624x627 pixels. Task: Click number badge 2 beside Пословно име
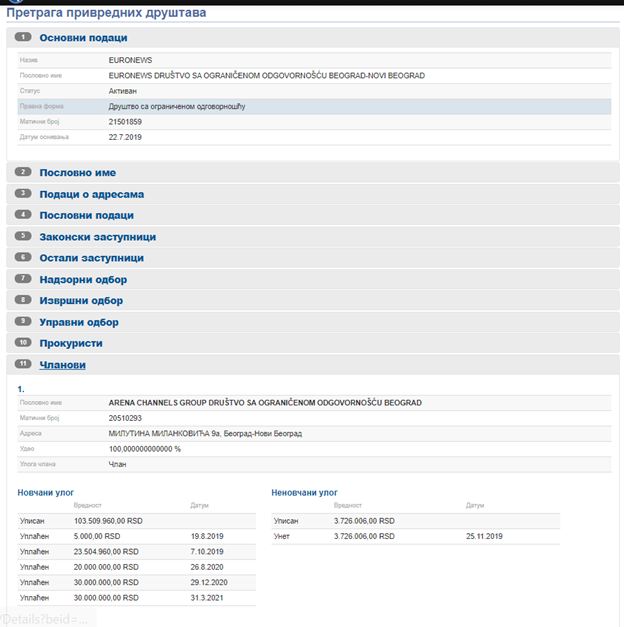tap(23, 172)
